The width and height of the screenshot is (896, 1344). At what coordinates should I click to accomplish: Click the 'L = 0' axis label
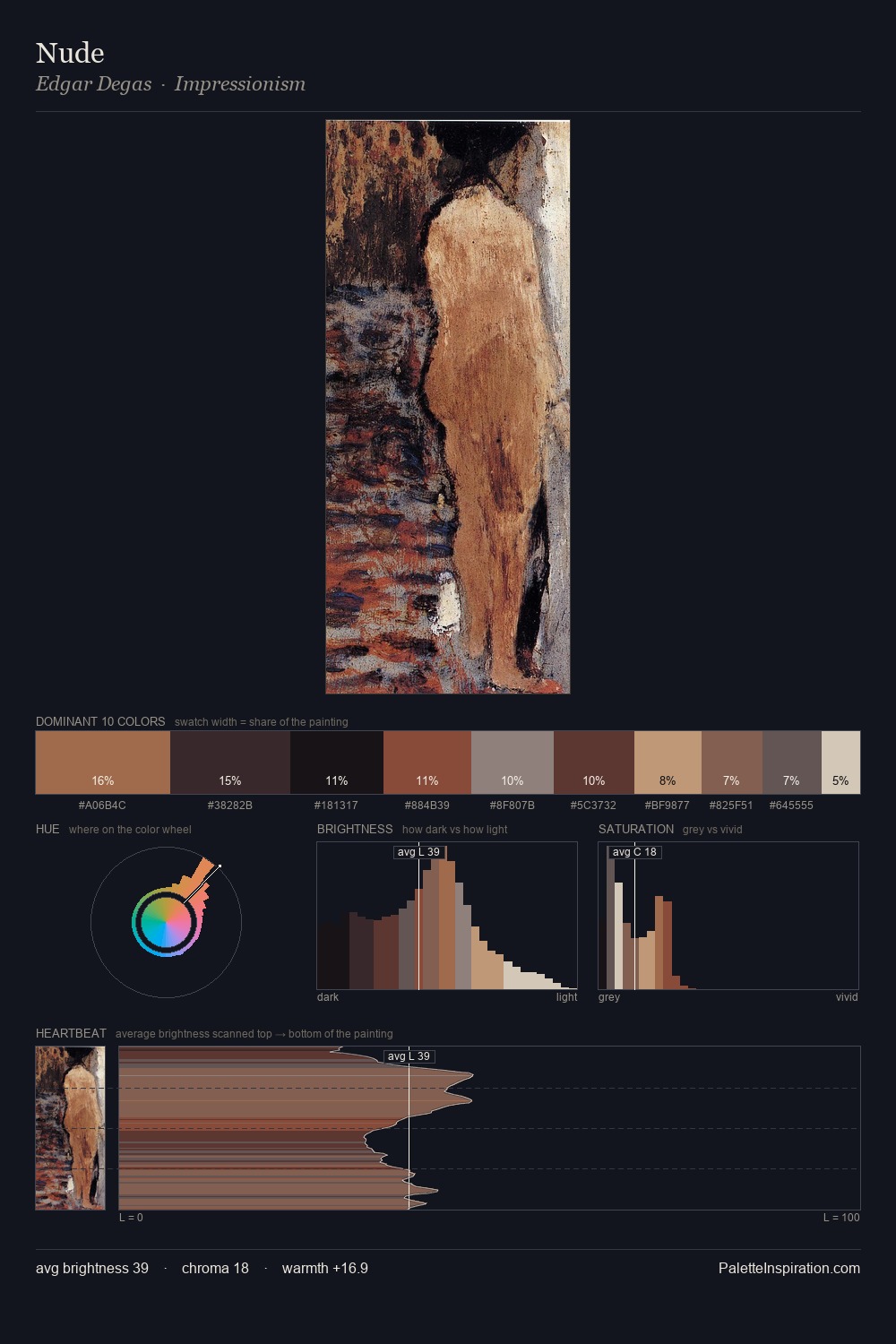(132, 1218)
